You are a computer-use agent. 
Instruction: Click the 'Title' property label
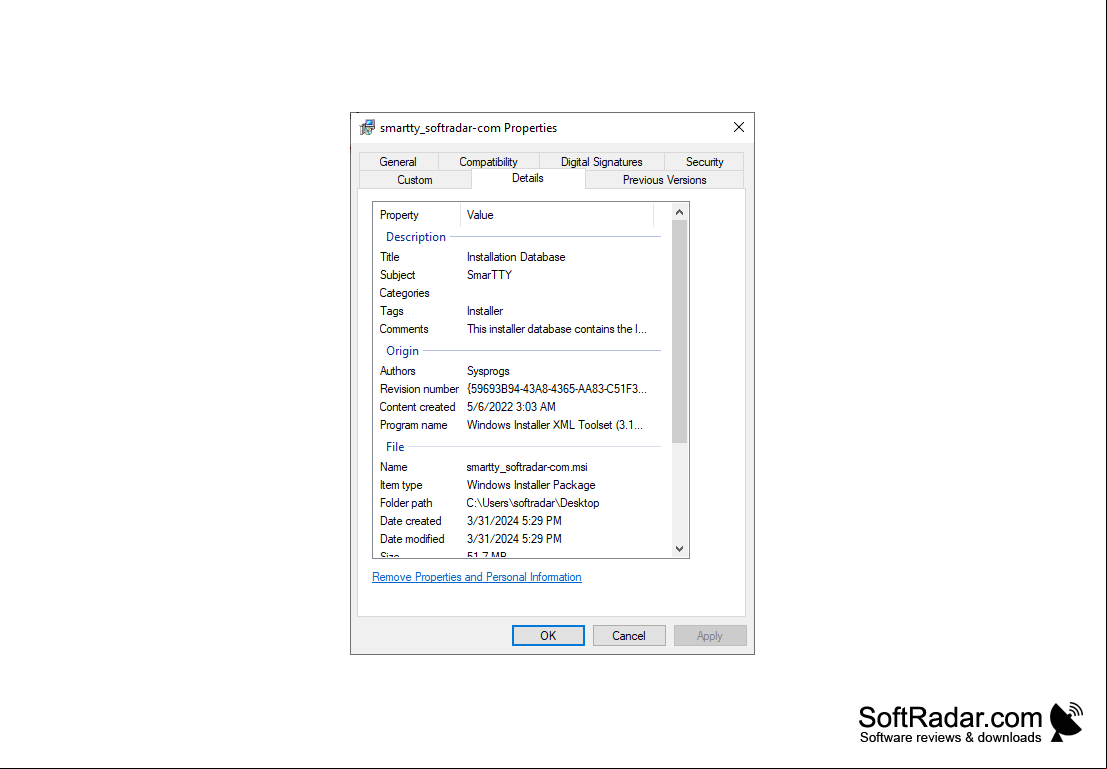tap(390, 257)
